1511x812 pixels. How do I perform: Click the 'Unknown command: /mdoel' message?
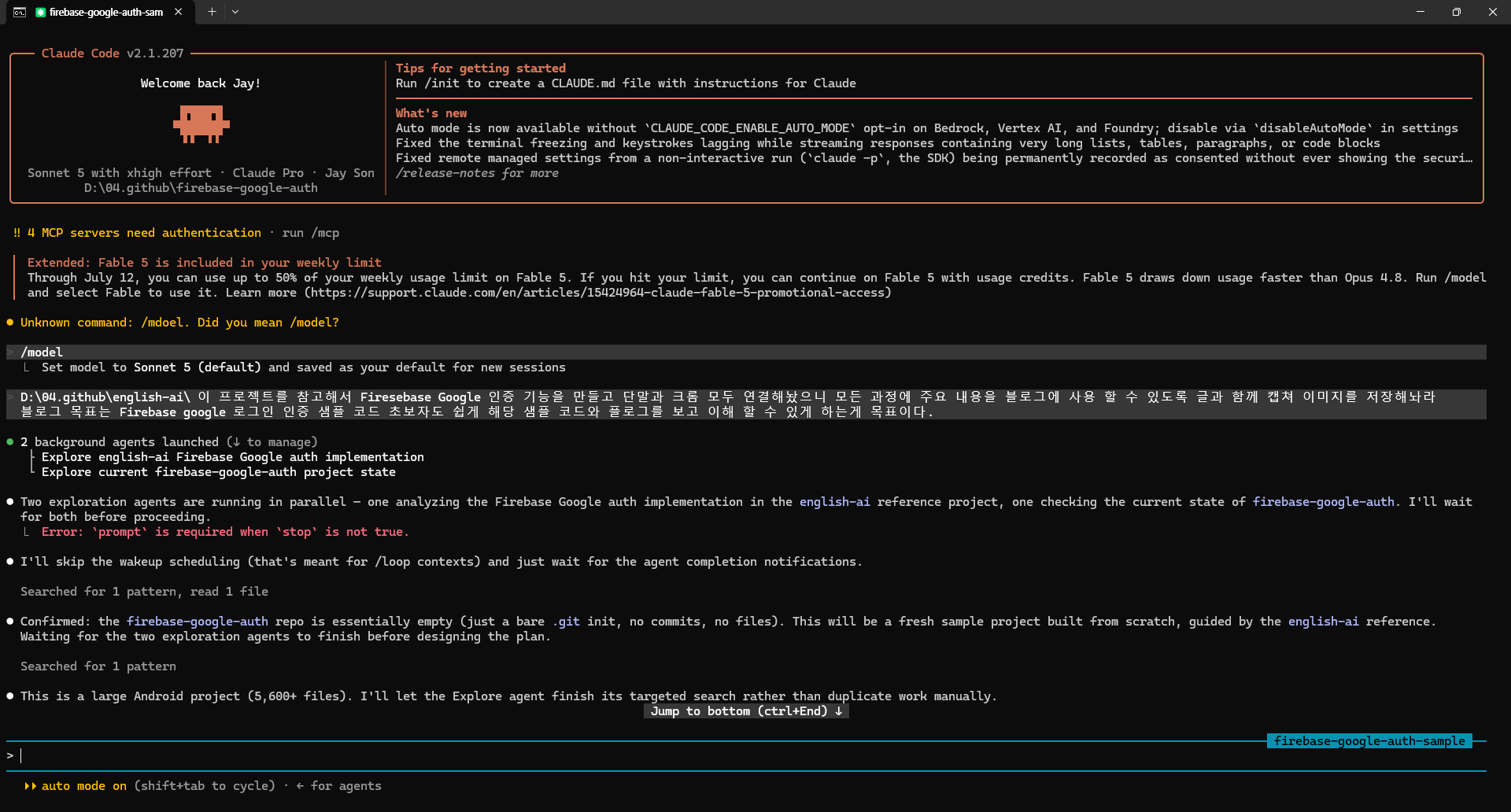(x=179, y=323)
